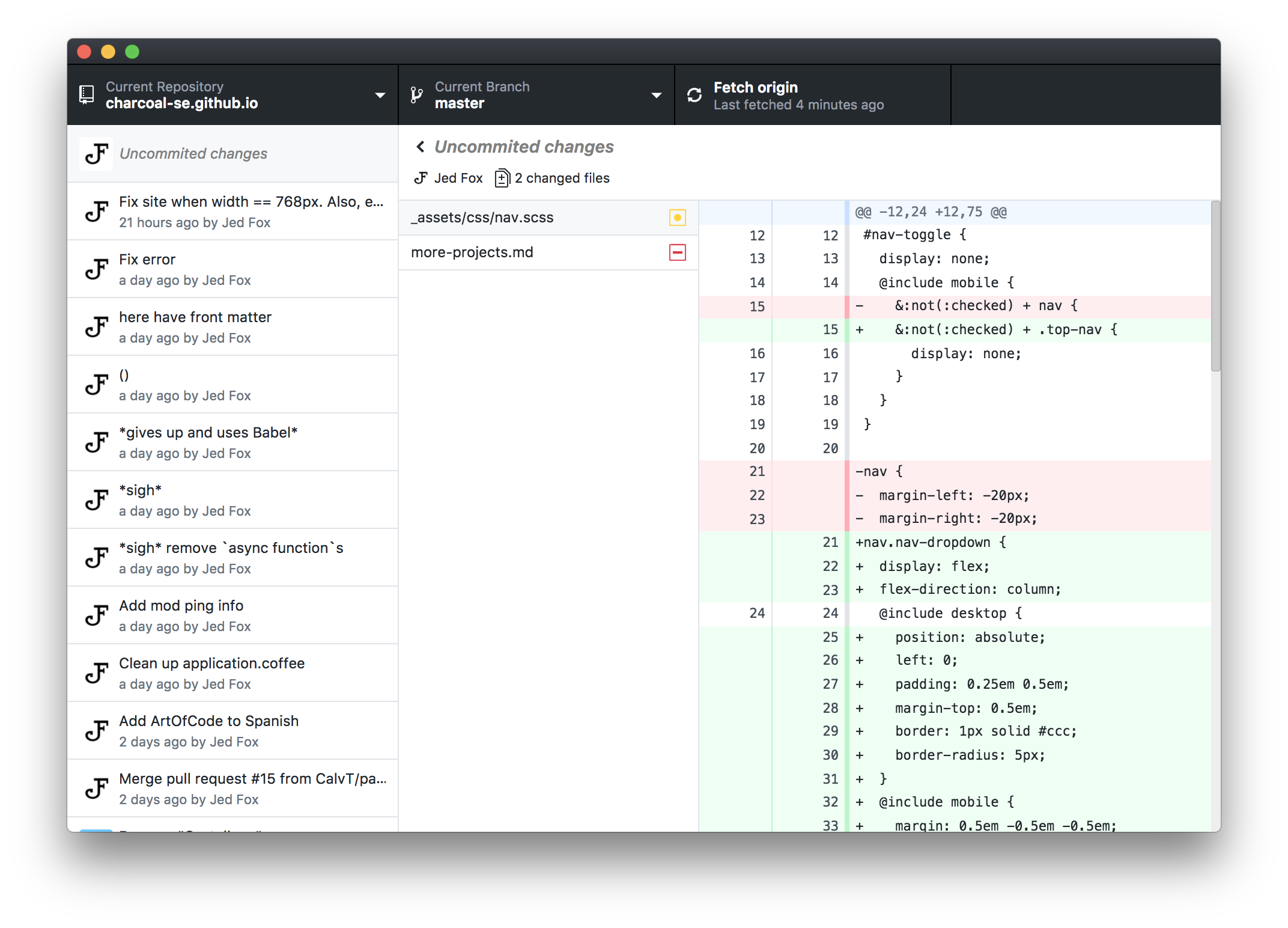
Task: Click avatar of 'here have front matter' commit
Action: [x=96, y=327]
